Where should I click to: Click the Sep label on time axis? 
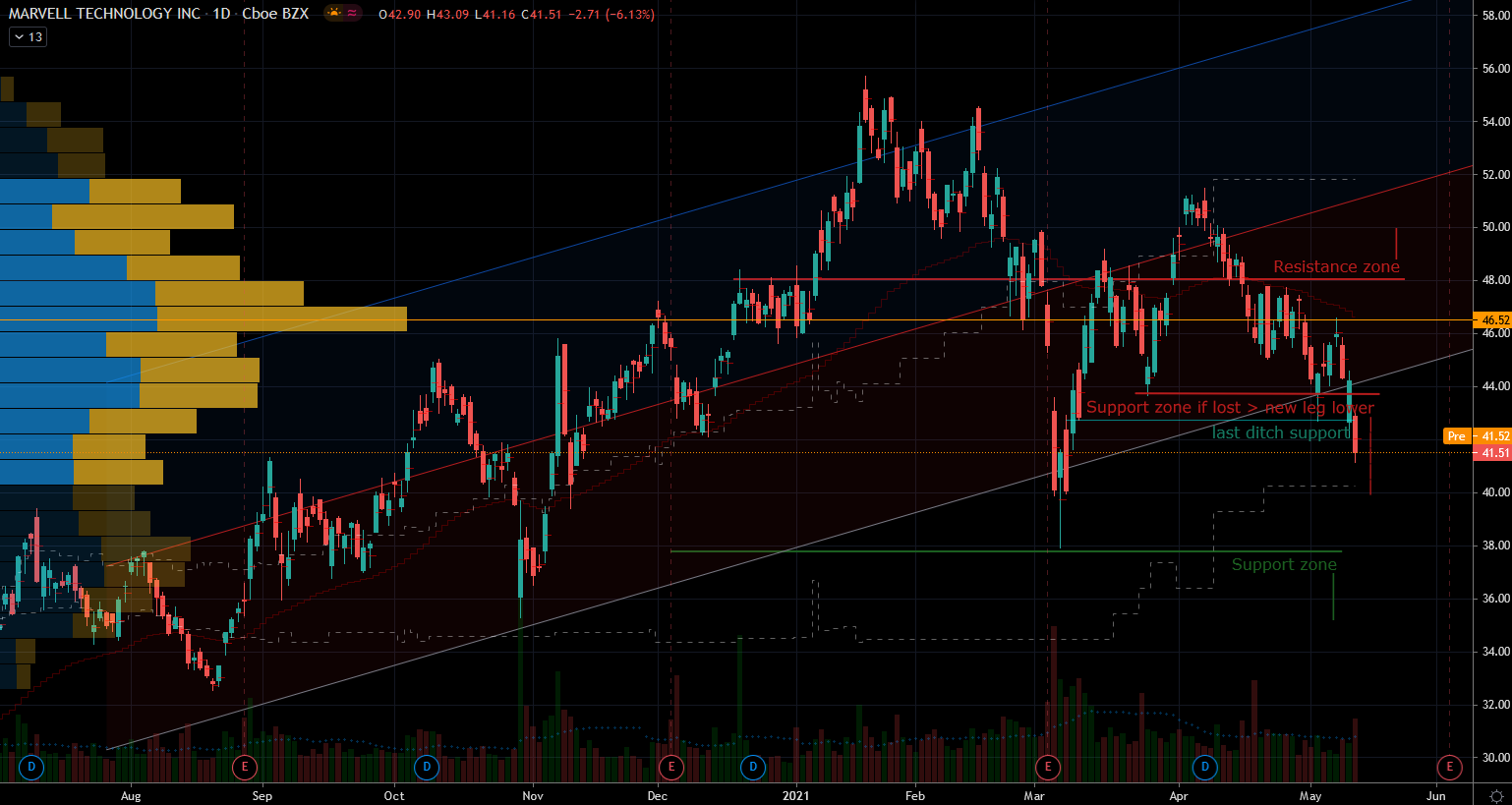tap(262, 796)
